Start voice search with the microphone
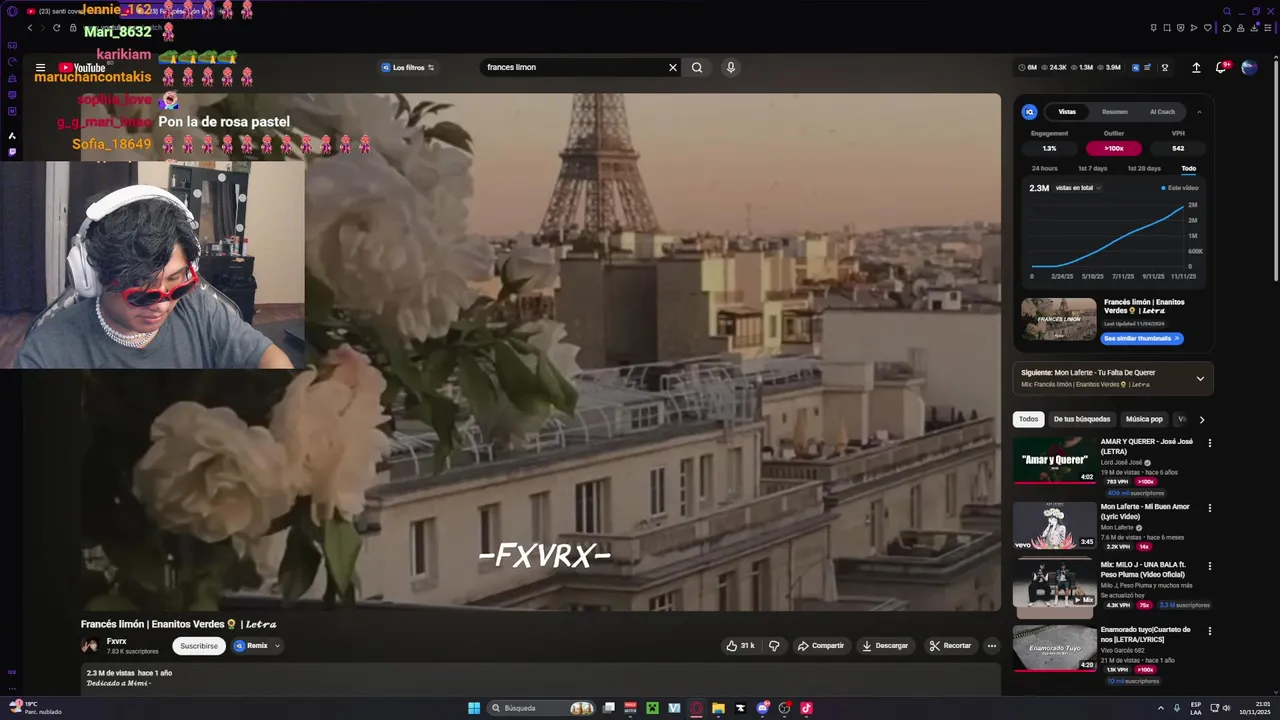 [x=731, y=67]
